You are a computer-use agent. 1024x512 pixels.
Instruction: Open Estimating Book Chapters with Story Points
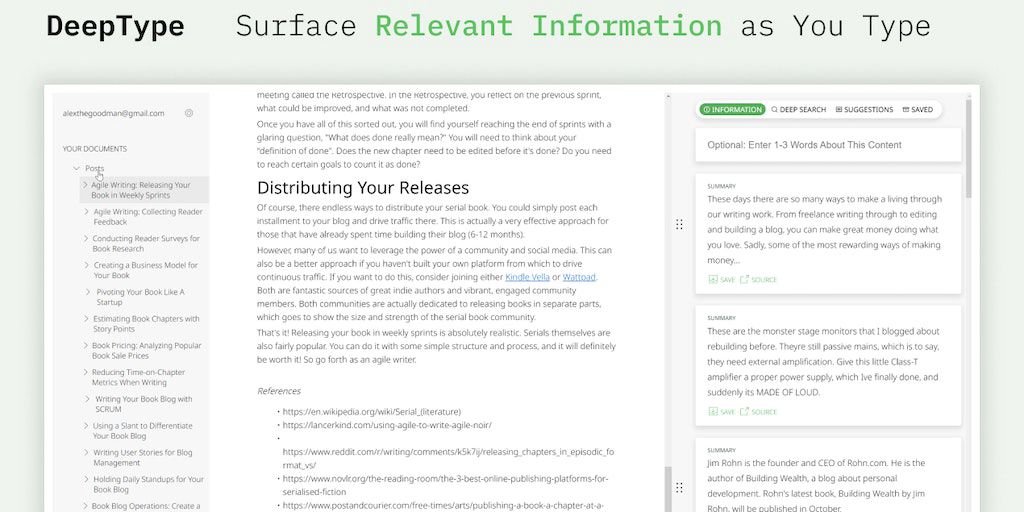(x=146, y=324)
